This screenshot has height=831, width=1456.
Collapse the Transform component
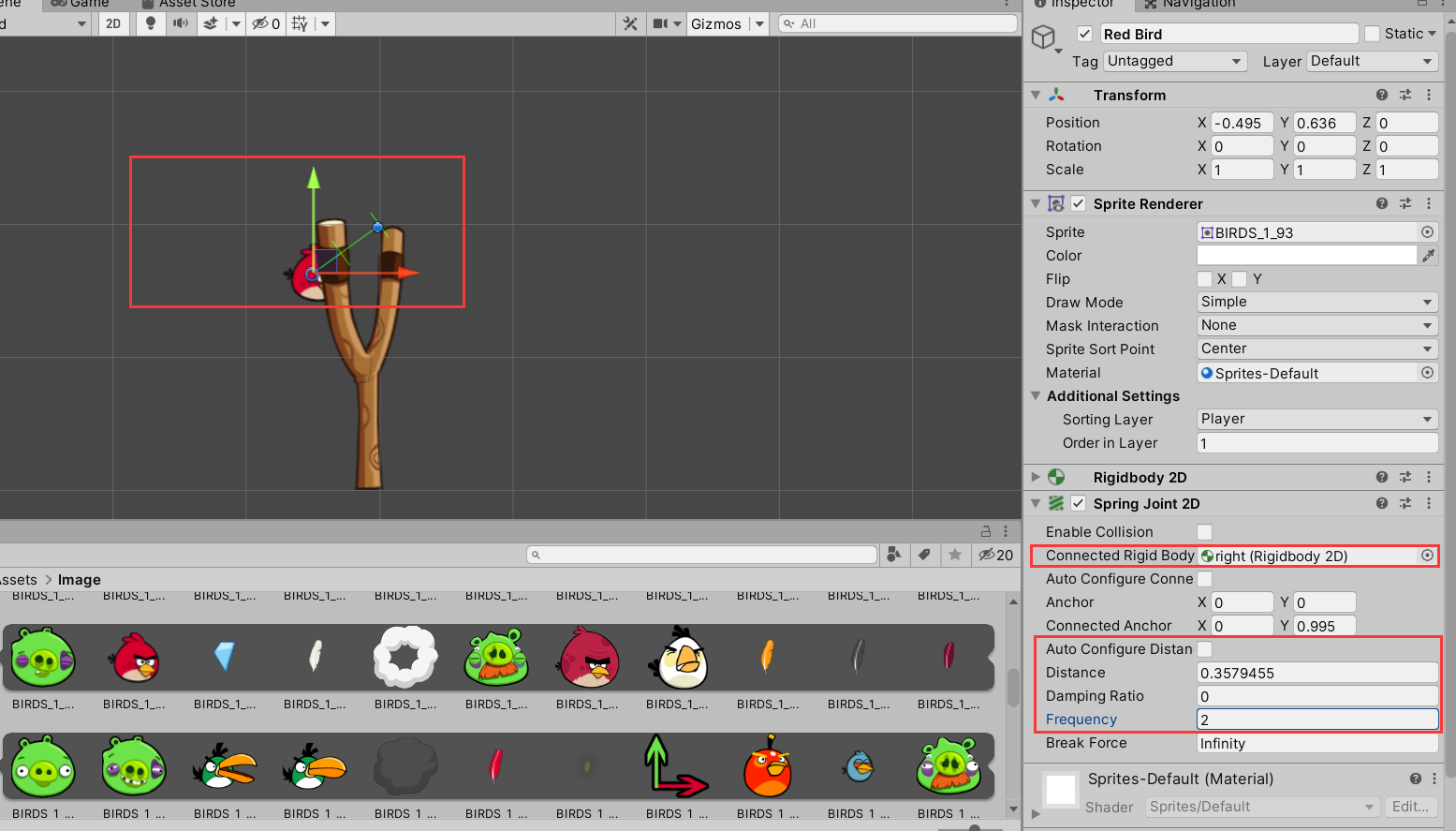(x=1036, y=95)
